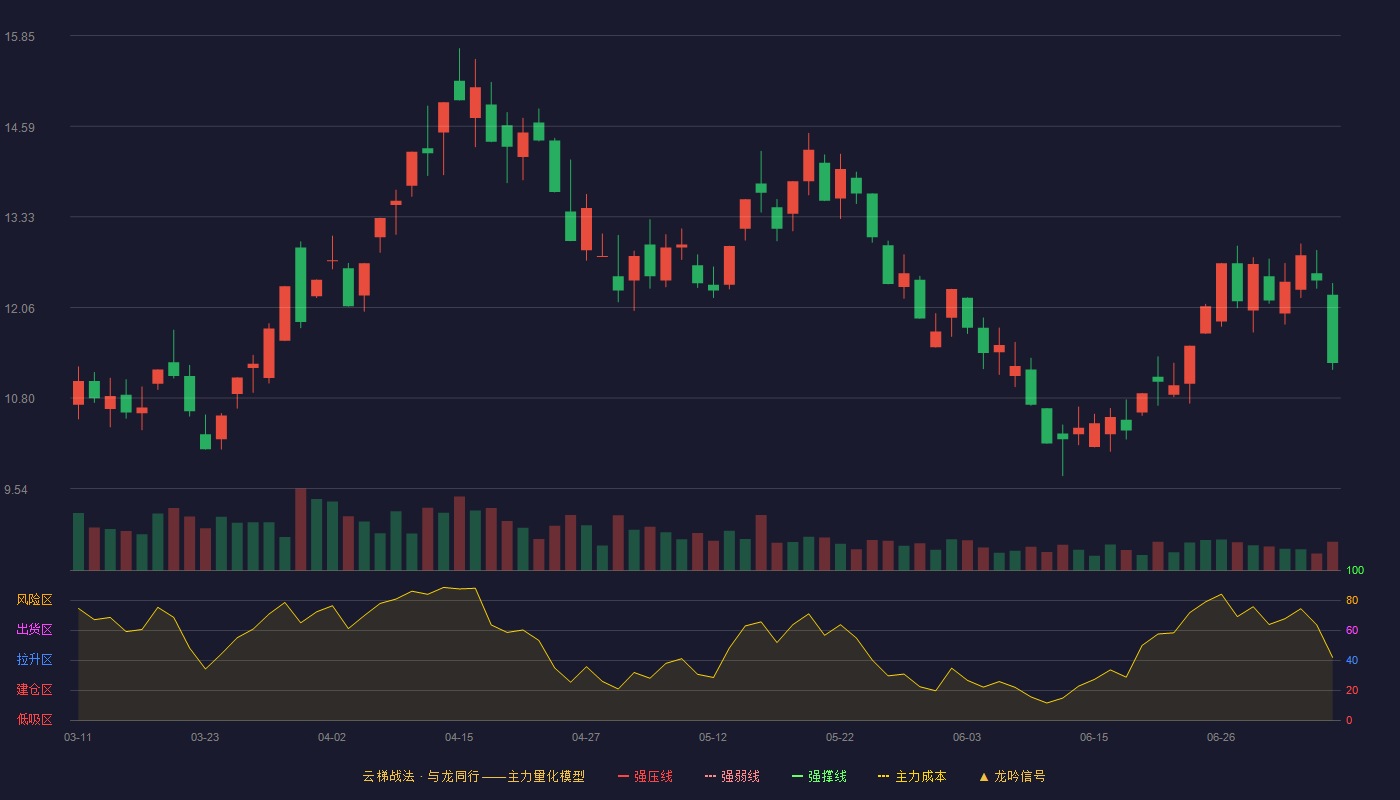Click the 风险区 zone label
This screenshot has width=1400, height=800.
[35, 600]
